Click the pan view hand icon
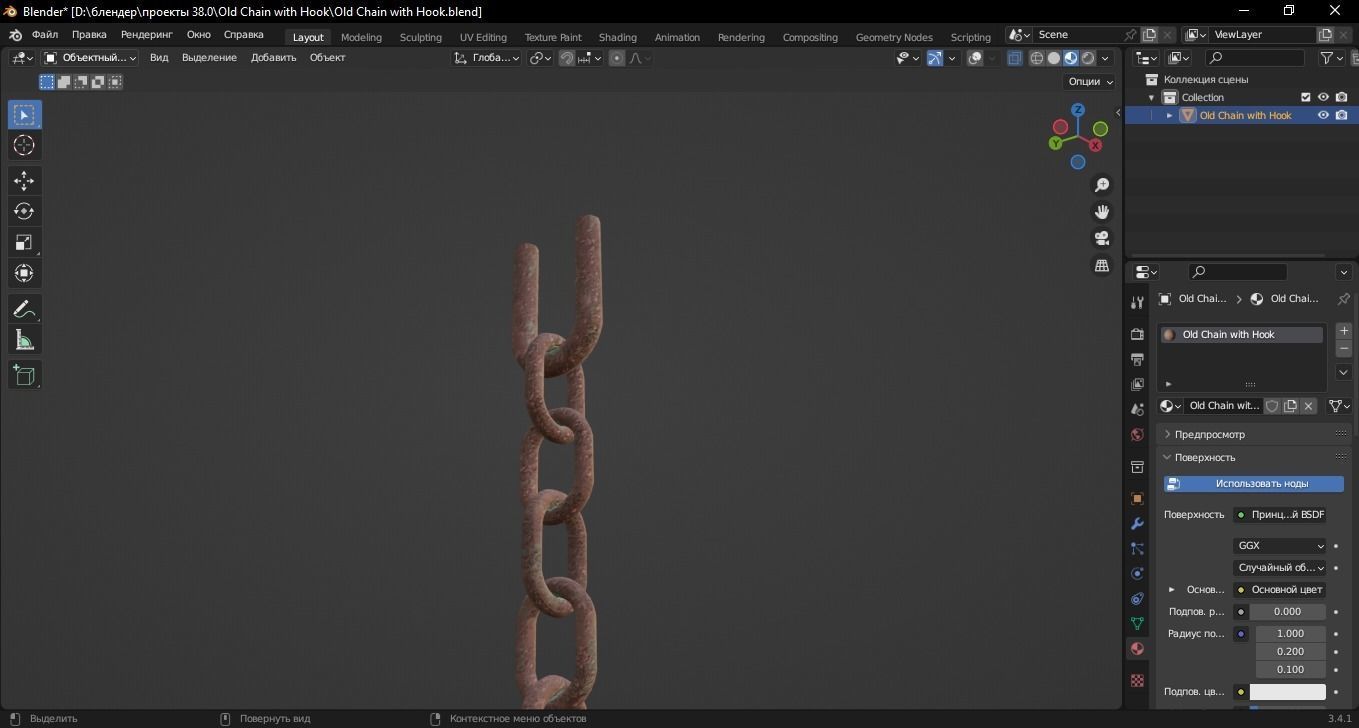This screenshot has height=728, width=1359. [x=1102, y=211]
